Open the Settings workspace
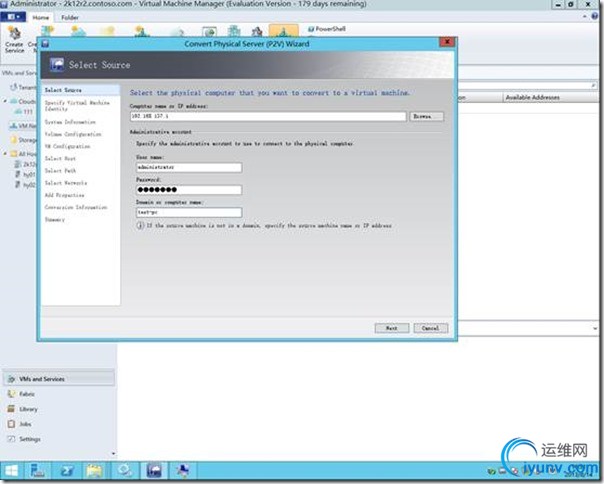Image resolution: width=604 pixels, height=484 pixels. [24, 439]
